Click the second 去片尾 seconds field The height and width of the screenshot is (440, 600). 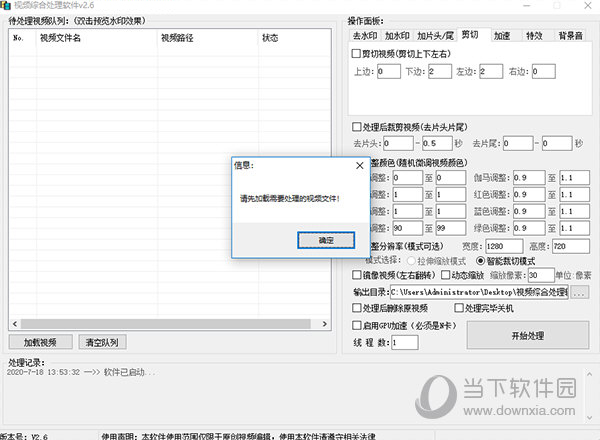[x=557, y=143]
